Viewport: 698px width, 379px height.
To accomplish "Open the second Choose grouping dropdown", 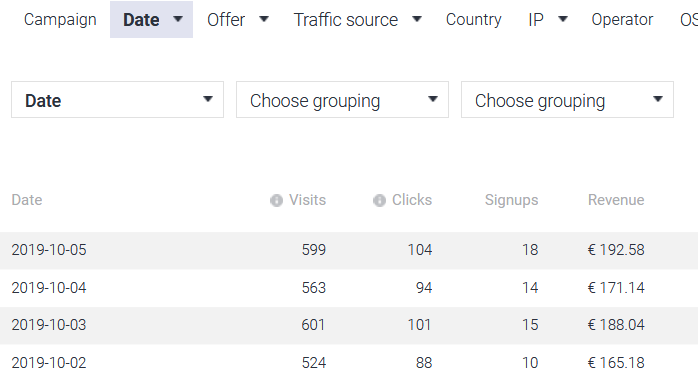I will click(342, 100).
